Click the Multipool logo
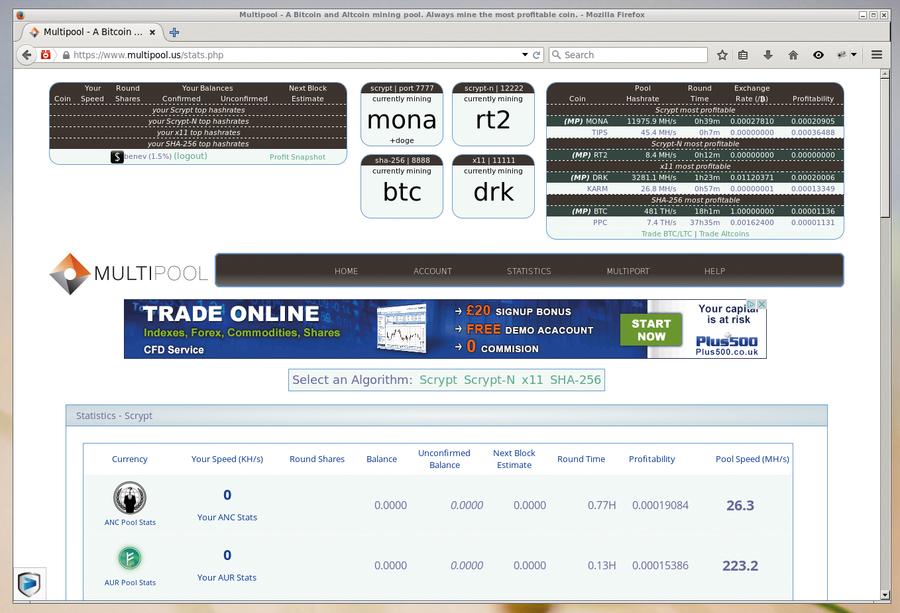This screenshot has height=613, width=900. pos(129,274)
